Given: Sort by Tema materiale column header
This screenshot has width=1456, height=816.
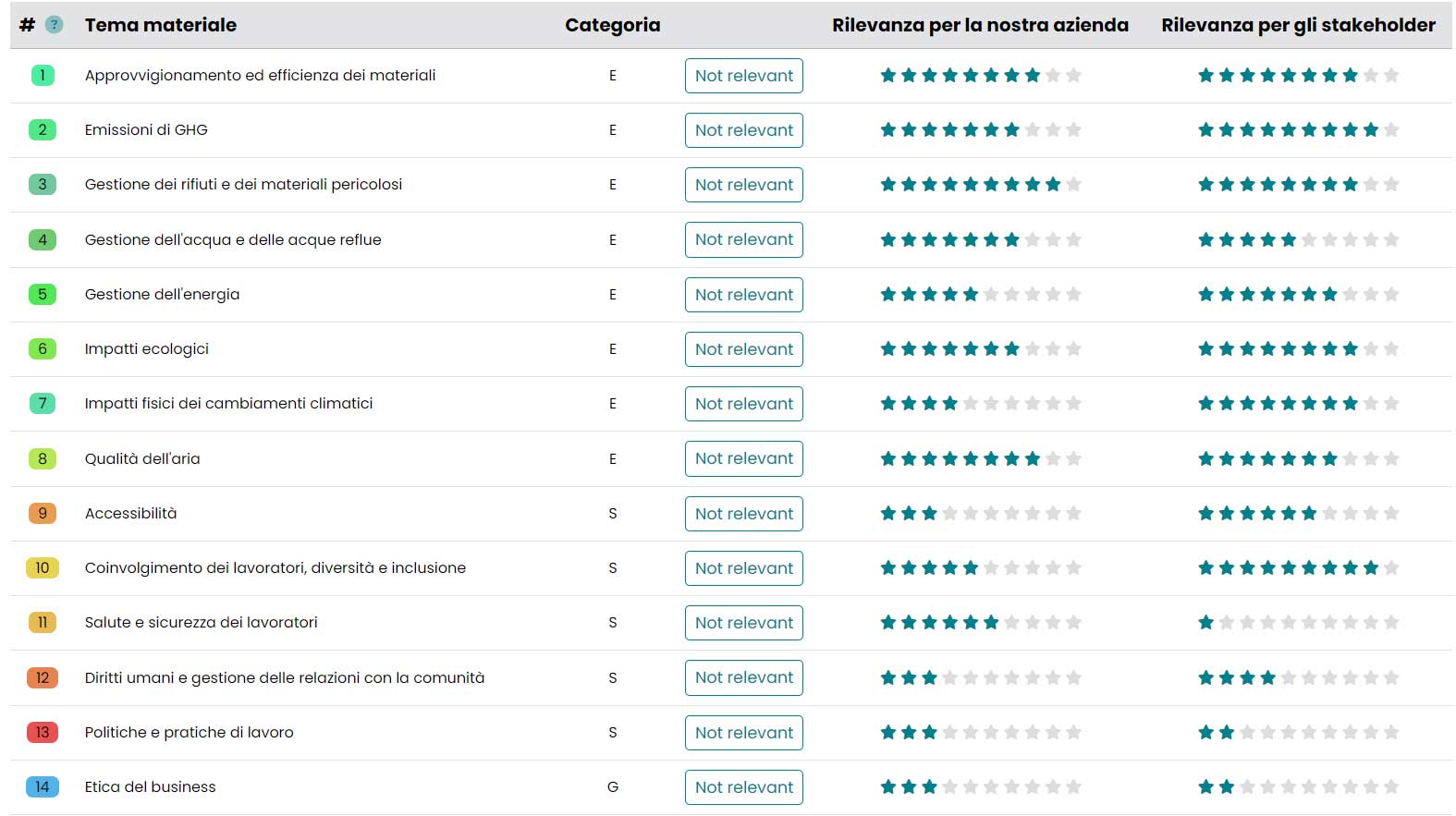Looking at the screenshot, I should (161, 25).
